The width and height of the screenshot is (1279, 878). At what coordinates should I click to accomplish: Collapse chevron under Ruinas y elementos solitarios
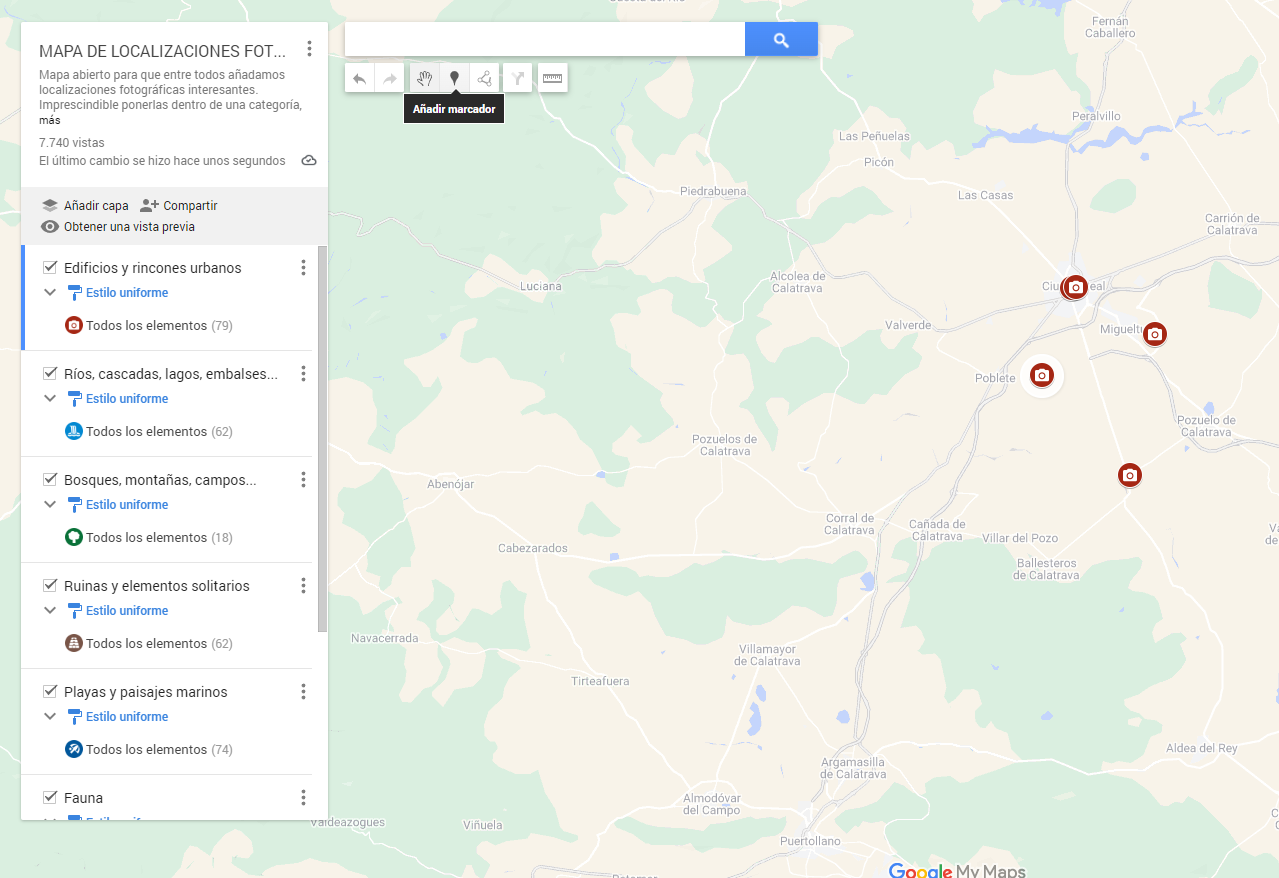tap(50, 611)
